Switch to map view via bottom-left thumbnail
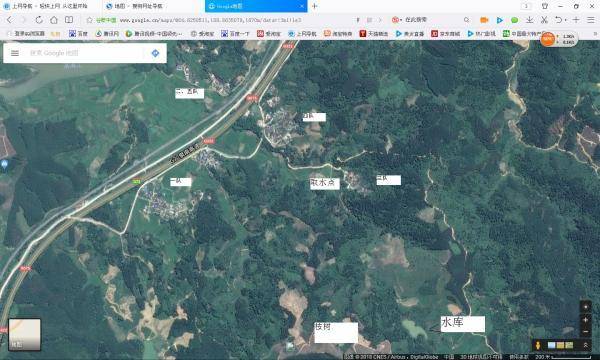This screenshot has width=600, height=360. coord(24,334)
